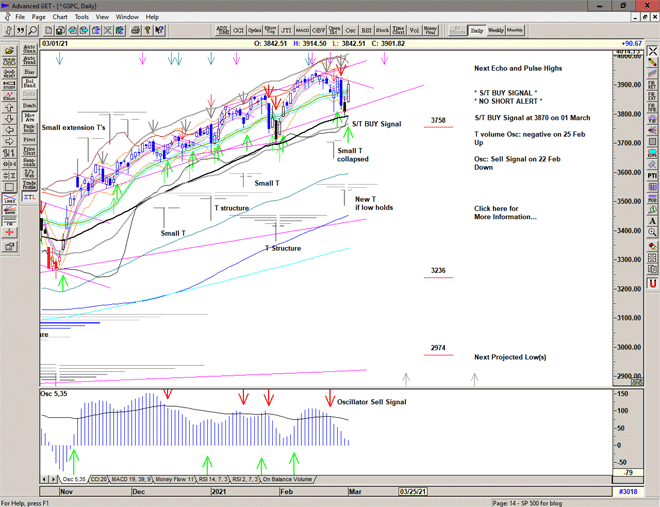Toggle the Mov Ave study
The width and height of the screenshot is (660, 507).
pos(30,119)
